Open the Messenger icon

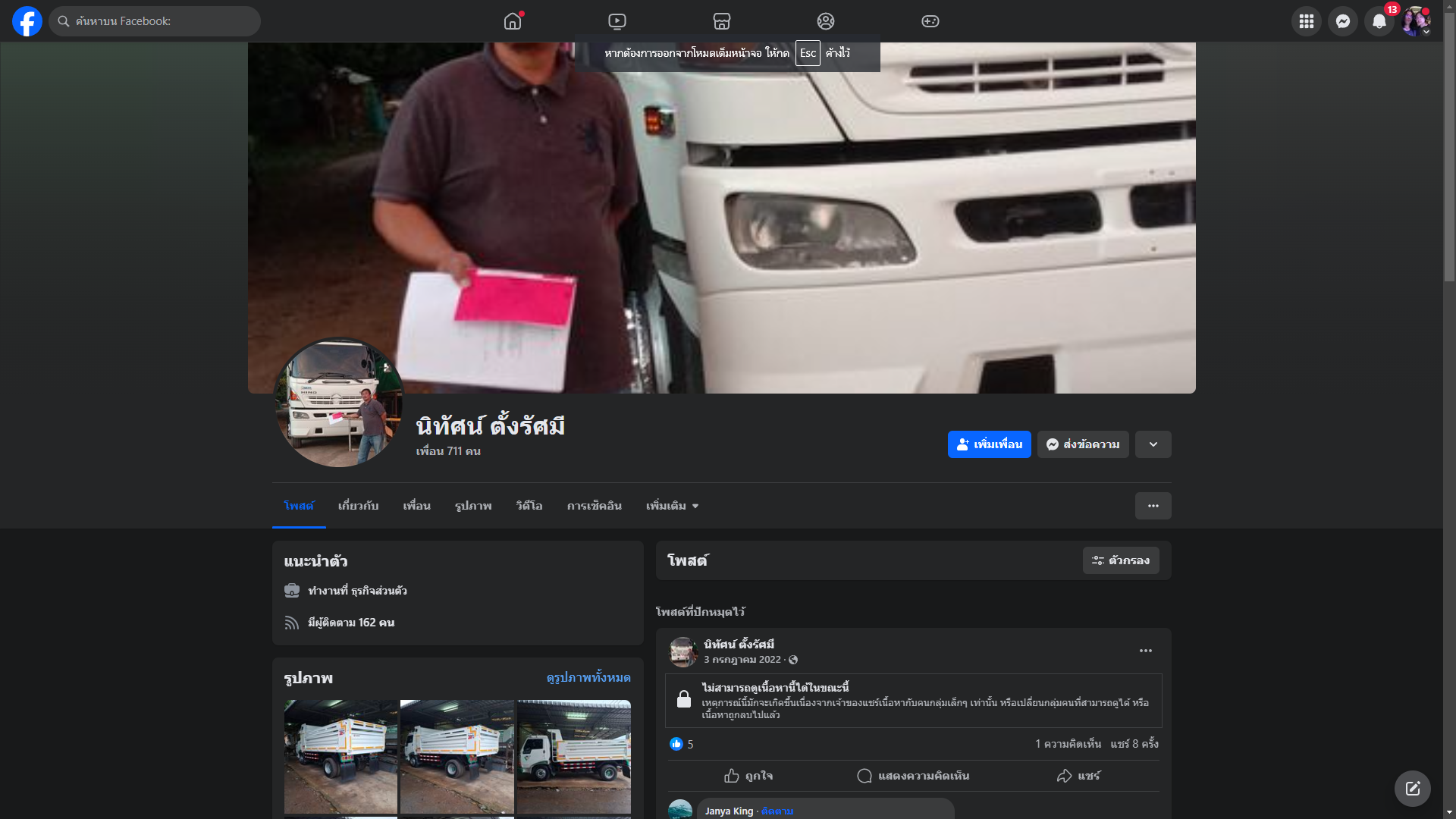click(x=1342, y=21)
